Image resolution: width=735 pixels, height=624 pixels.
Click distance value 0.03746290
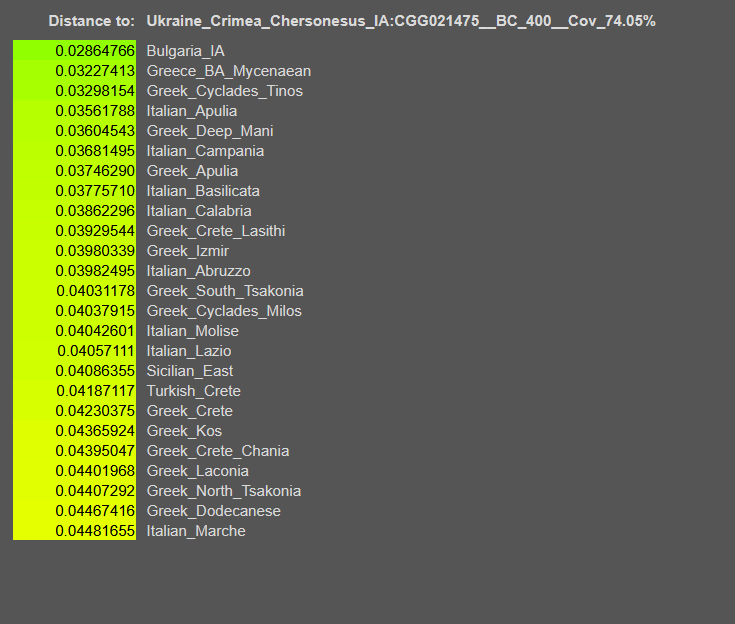click(x=95, y=171)
